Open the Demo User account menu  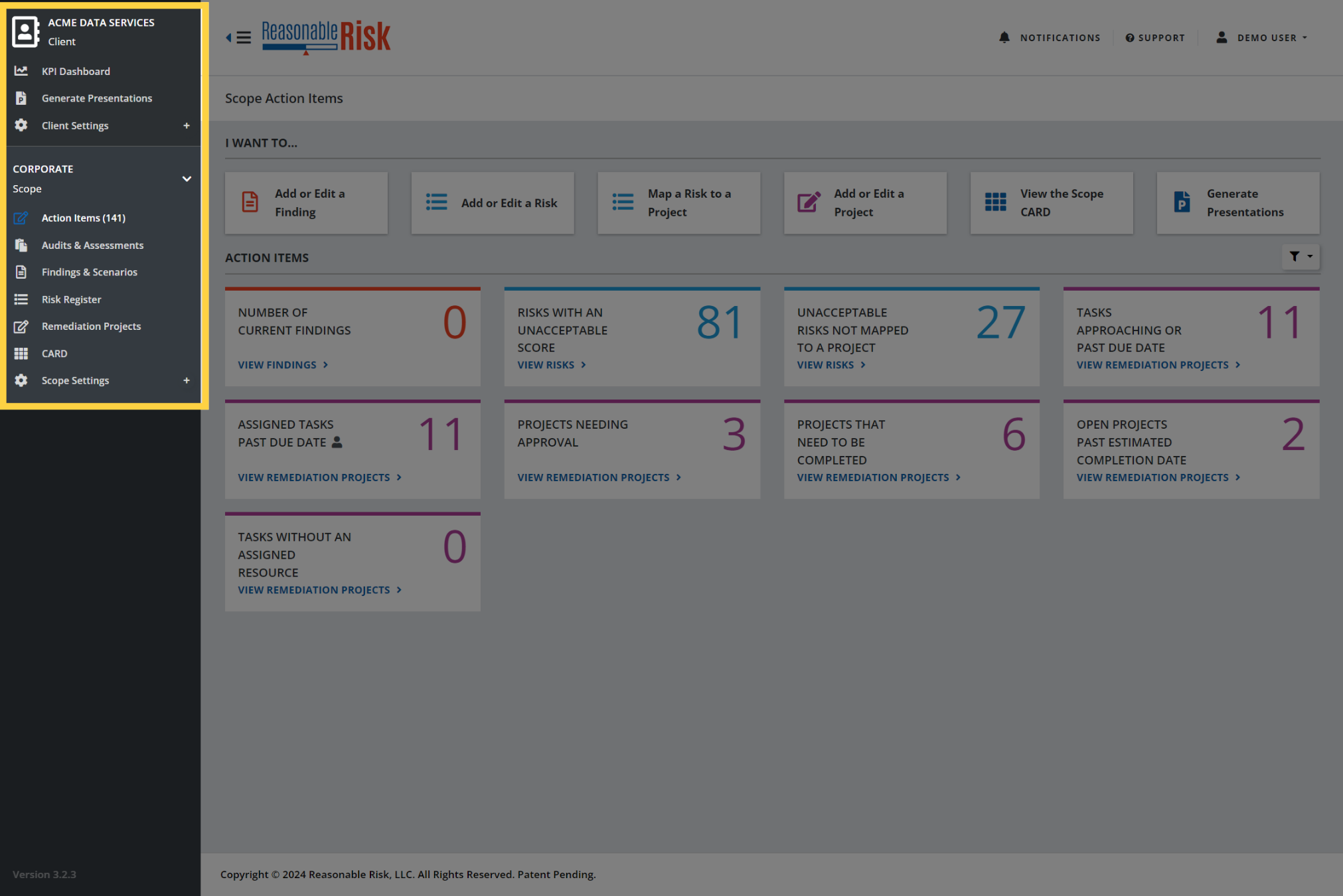click(1261, 38)
